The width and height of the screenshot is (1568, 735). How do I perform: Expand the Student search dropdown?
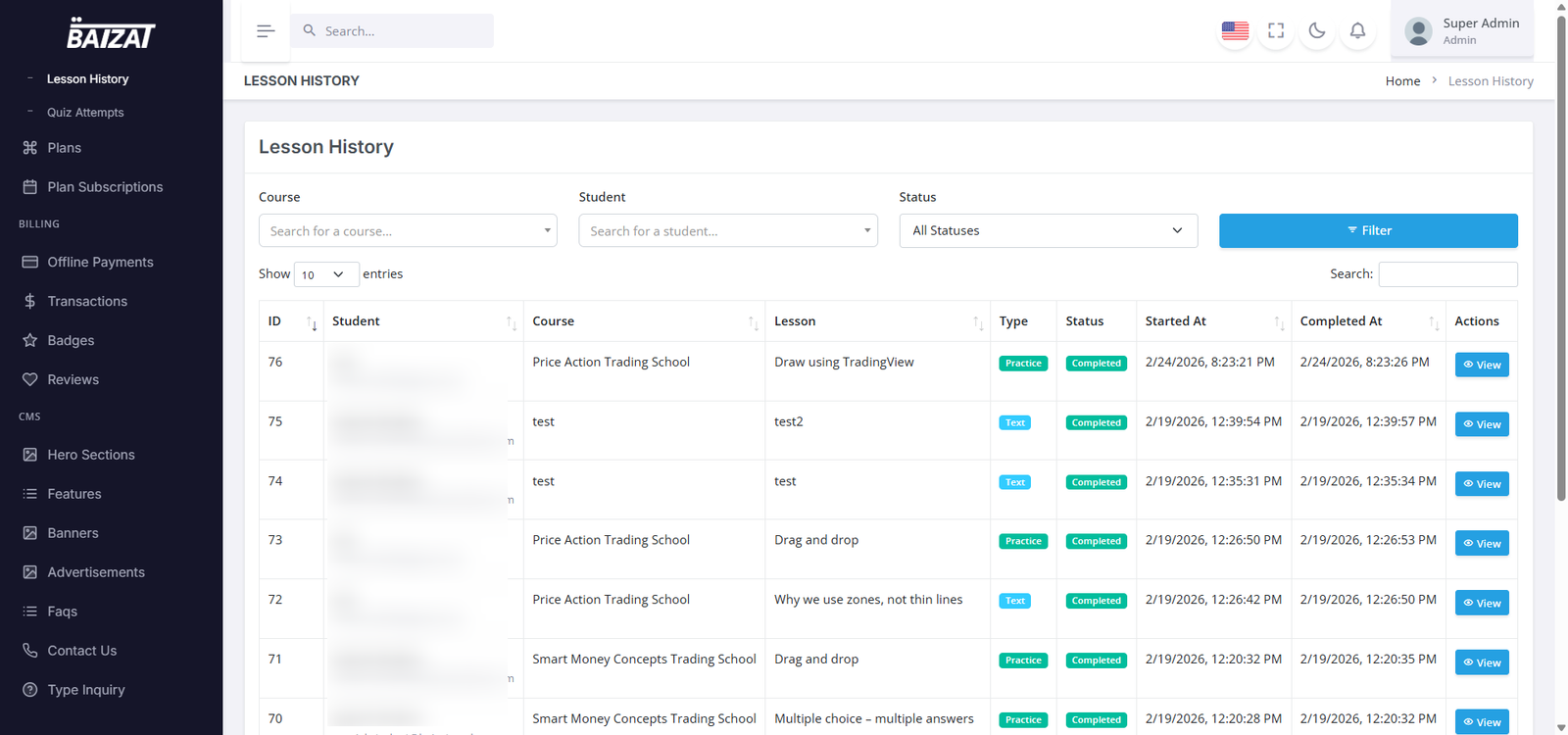click(727, 231)
